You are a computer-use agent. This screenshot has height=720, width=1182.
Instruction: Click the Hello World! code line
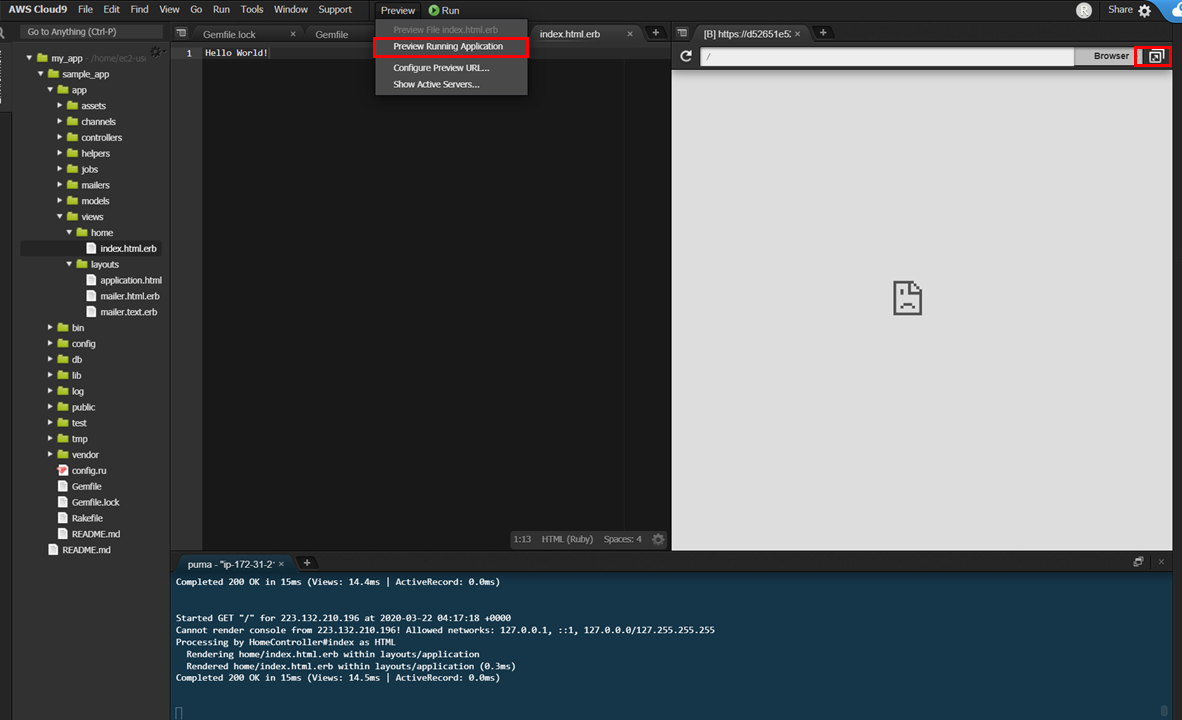click(236, 53)
